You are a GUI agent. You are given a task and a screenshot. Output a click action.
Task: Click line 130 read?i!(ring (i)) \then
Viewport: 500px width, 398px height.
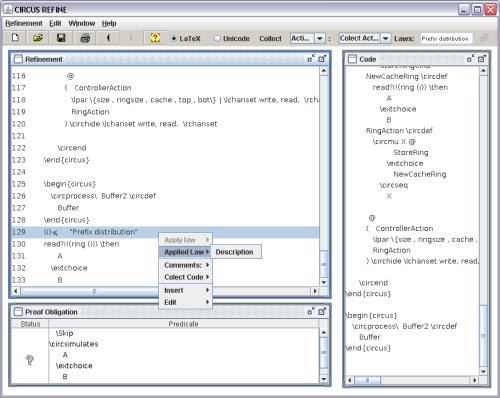click(81, 244)
